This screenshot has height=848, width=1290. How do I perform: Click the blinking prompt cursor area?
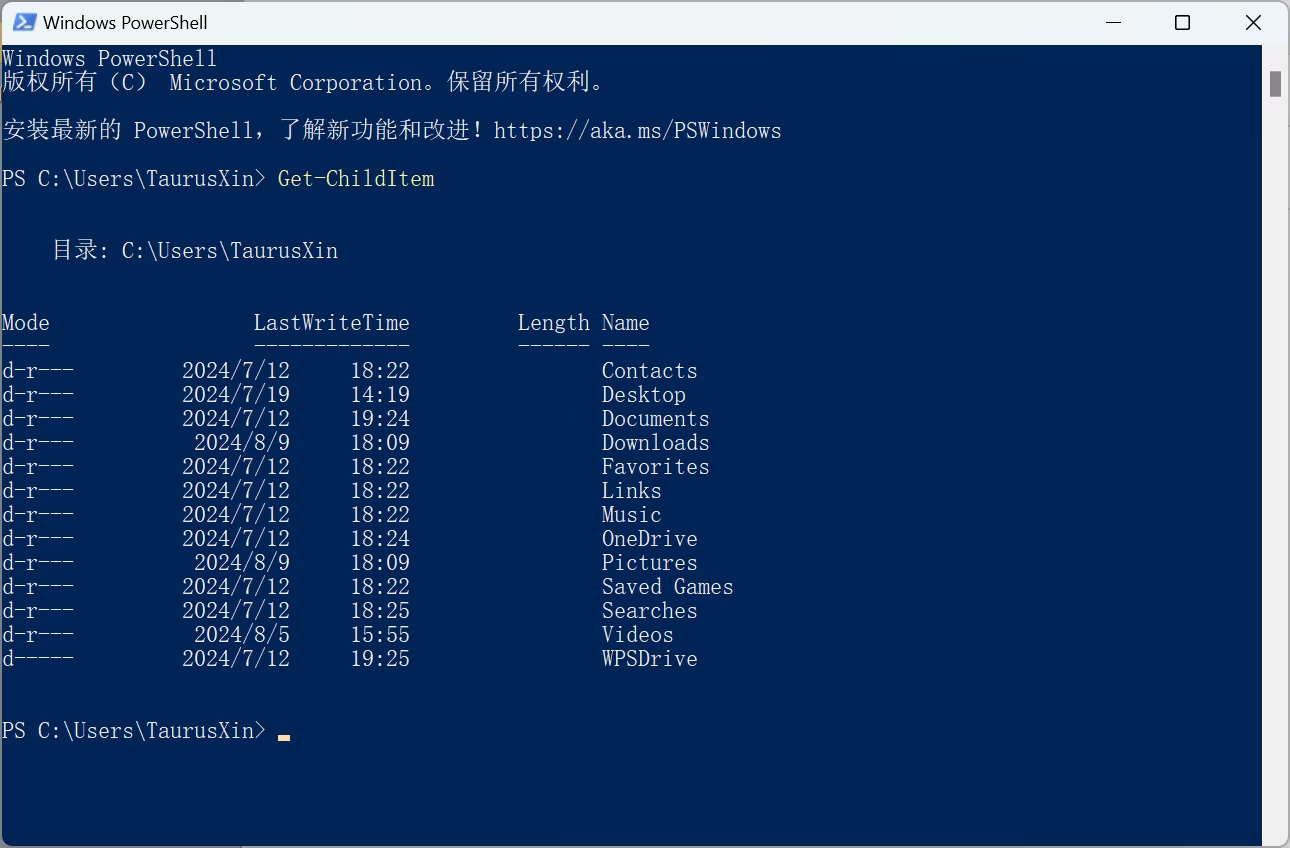tap(284, 735)
